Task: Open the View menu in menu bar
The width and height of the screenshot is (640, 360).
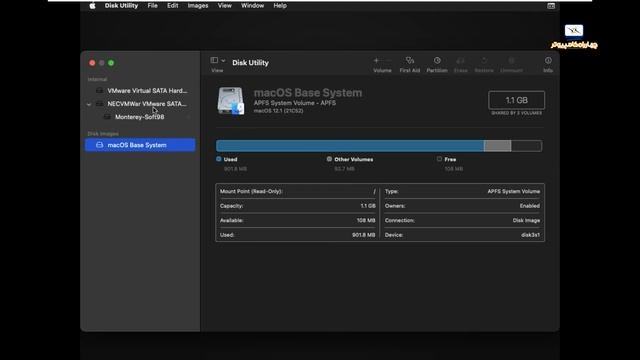Action: 224,6
